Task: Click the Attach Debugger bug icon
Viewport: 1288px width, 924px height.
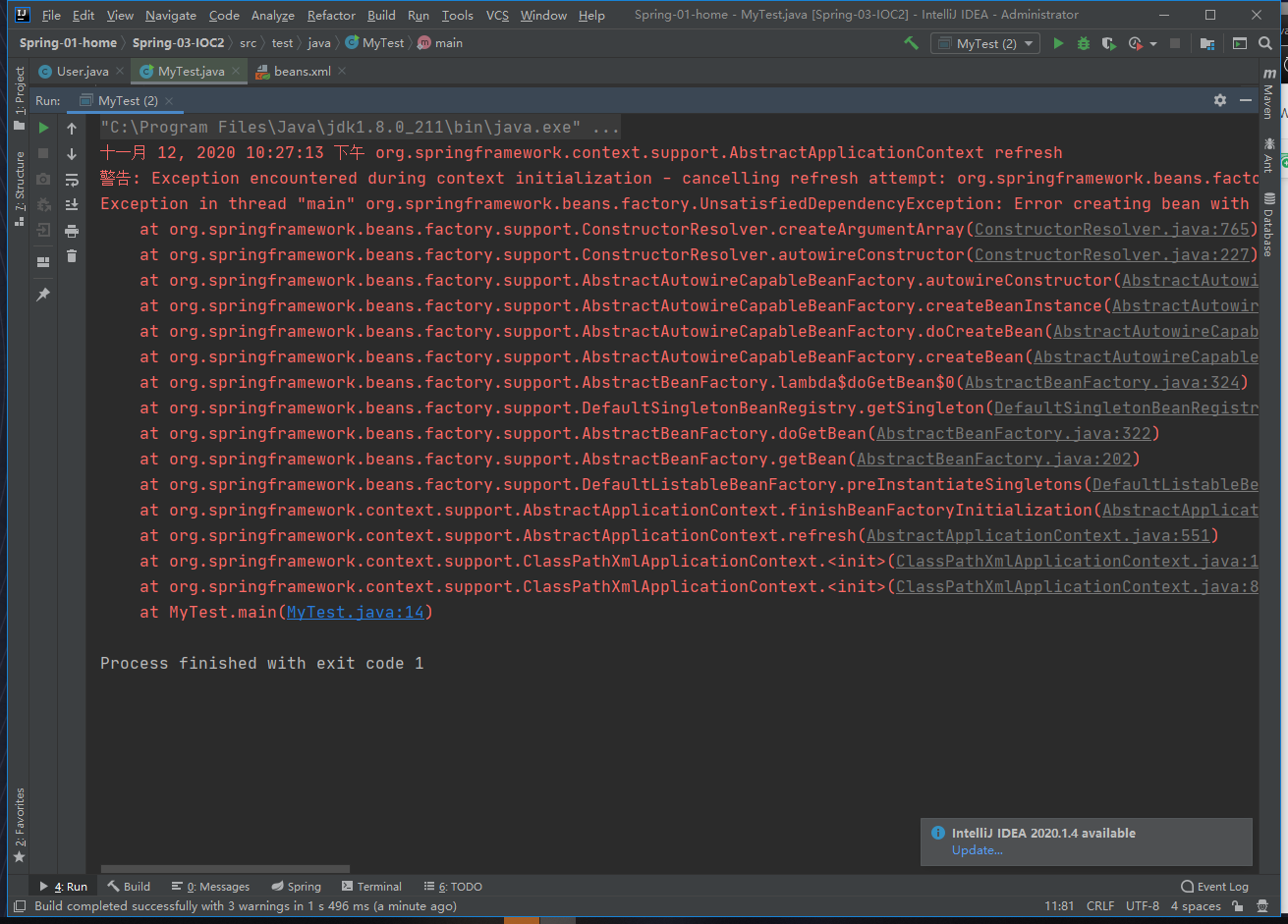Action: (x=43, y=204)
